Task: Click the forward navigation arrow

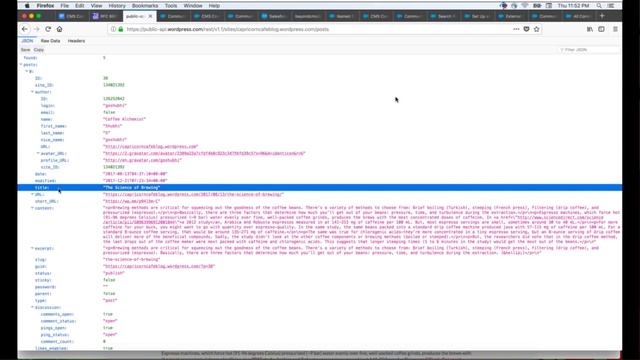Action: point(36,29)
